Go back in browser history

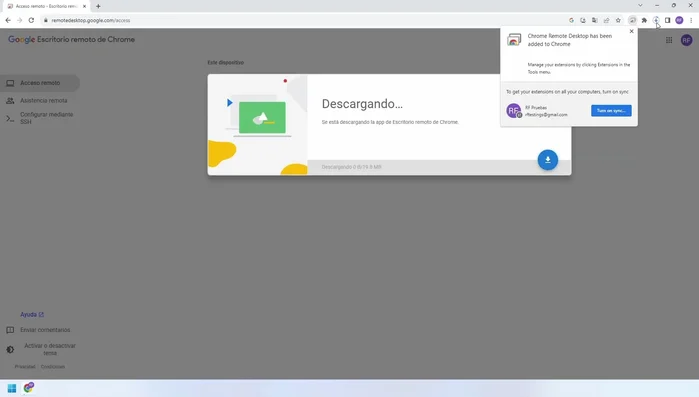pyautogui.click(x=8, y=20)
